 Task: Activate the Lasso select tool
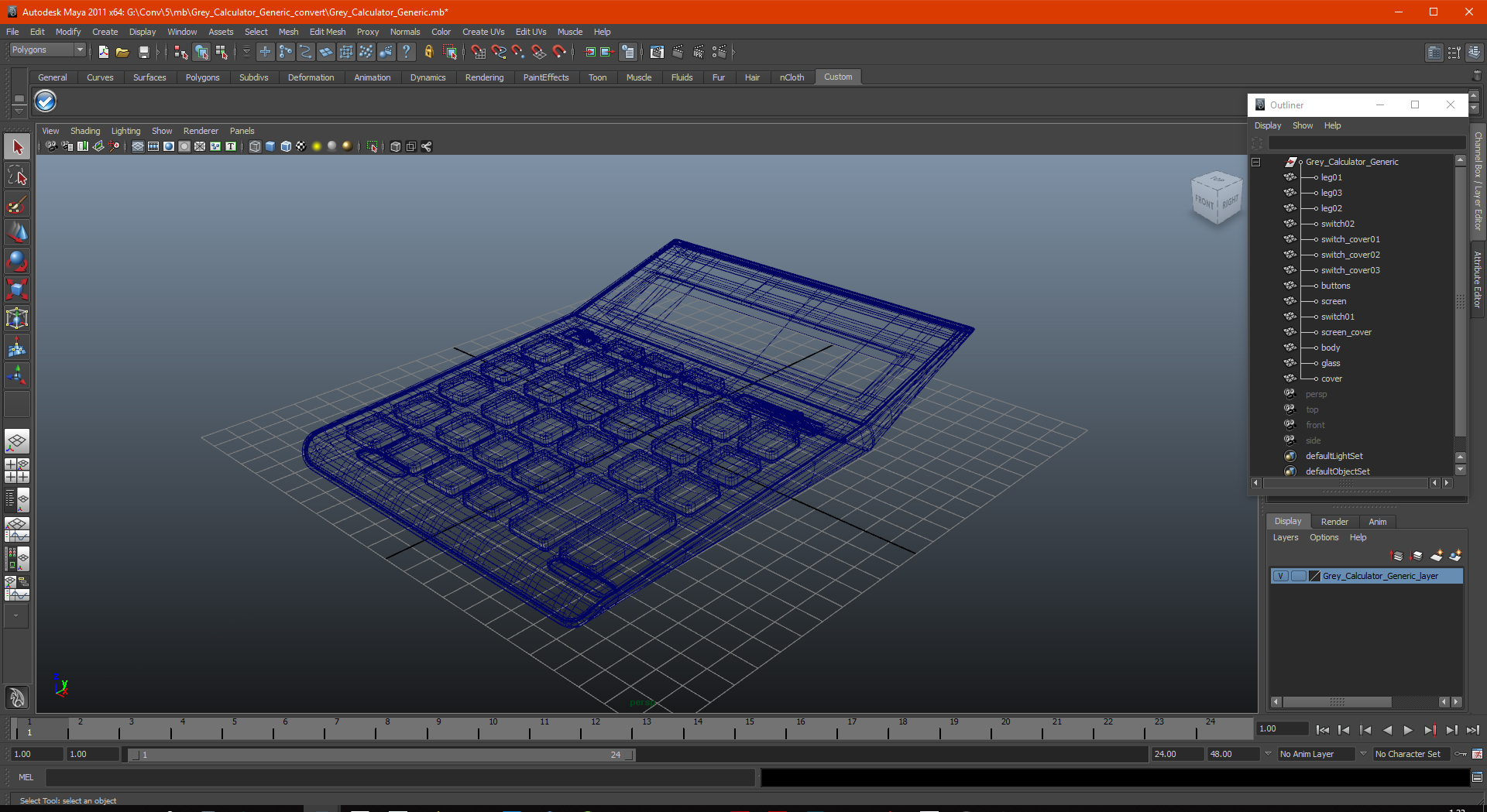point(17,176)
